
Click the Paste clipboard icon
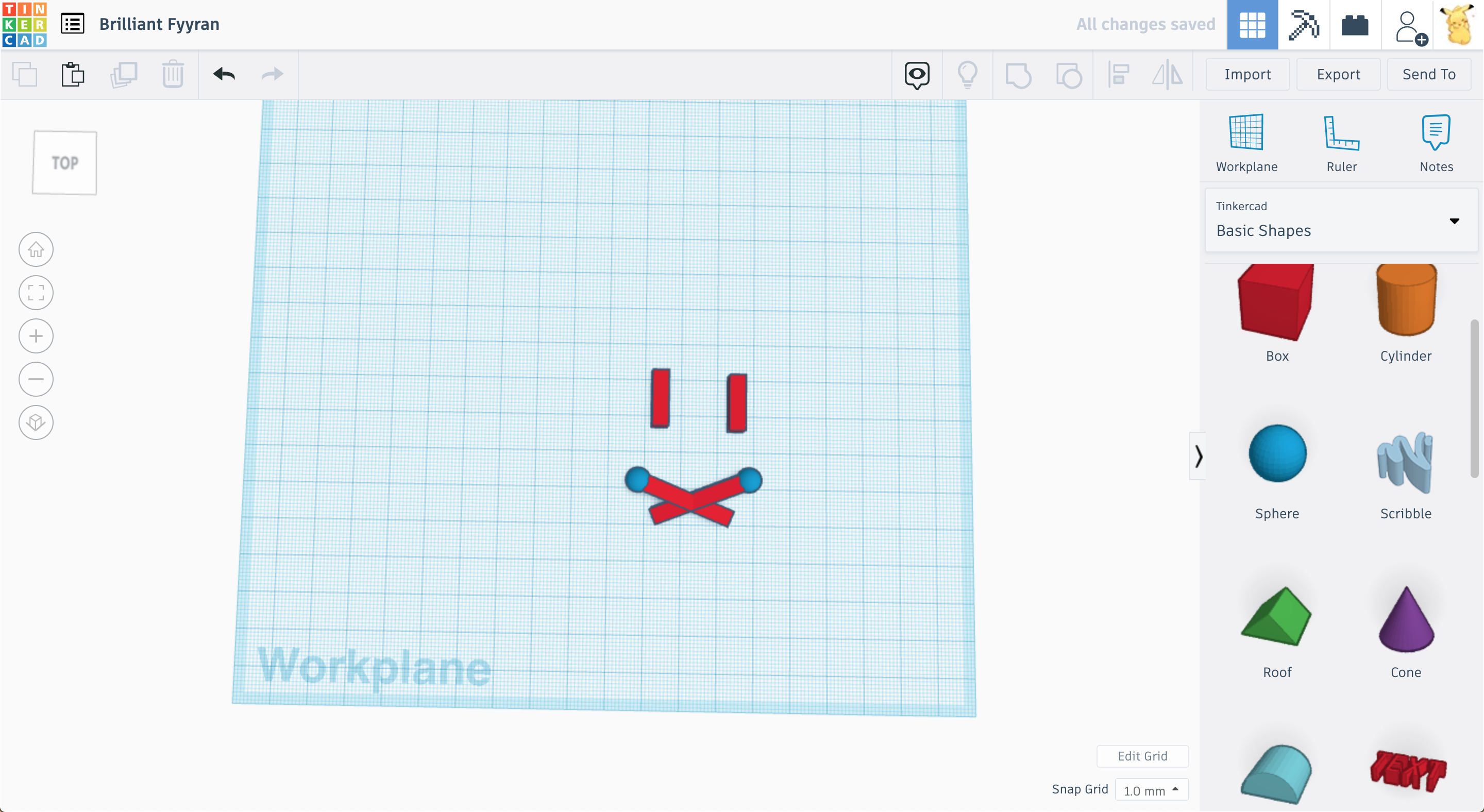pos(73,74)
